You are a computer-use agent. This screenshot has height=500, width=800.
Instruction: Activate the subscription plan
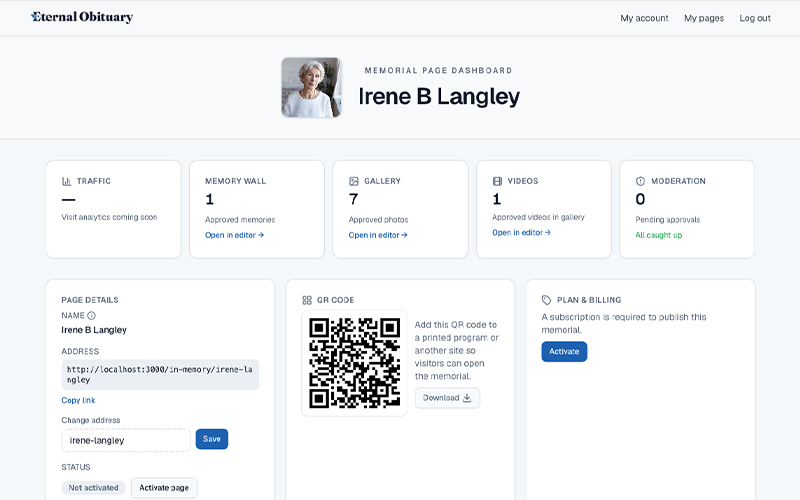[564, 352]
